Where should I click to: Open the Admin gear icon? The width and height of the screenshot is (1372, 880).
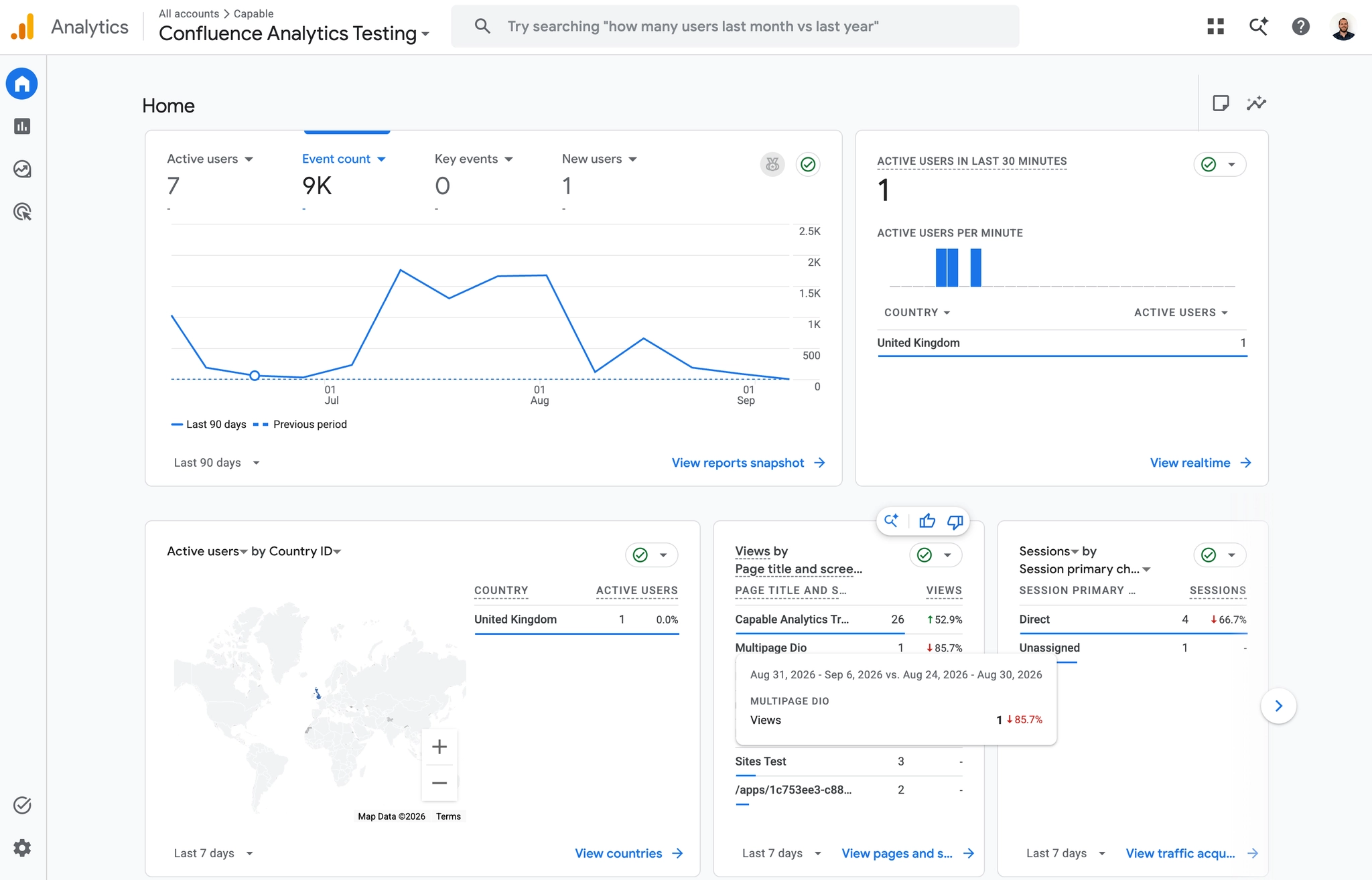(22, 848)
